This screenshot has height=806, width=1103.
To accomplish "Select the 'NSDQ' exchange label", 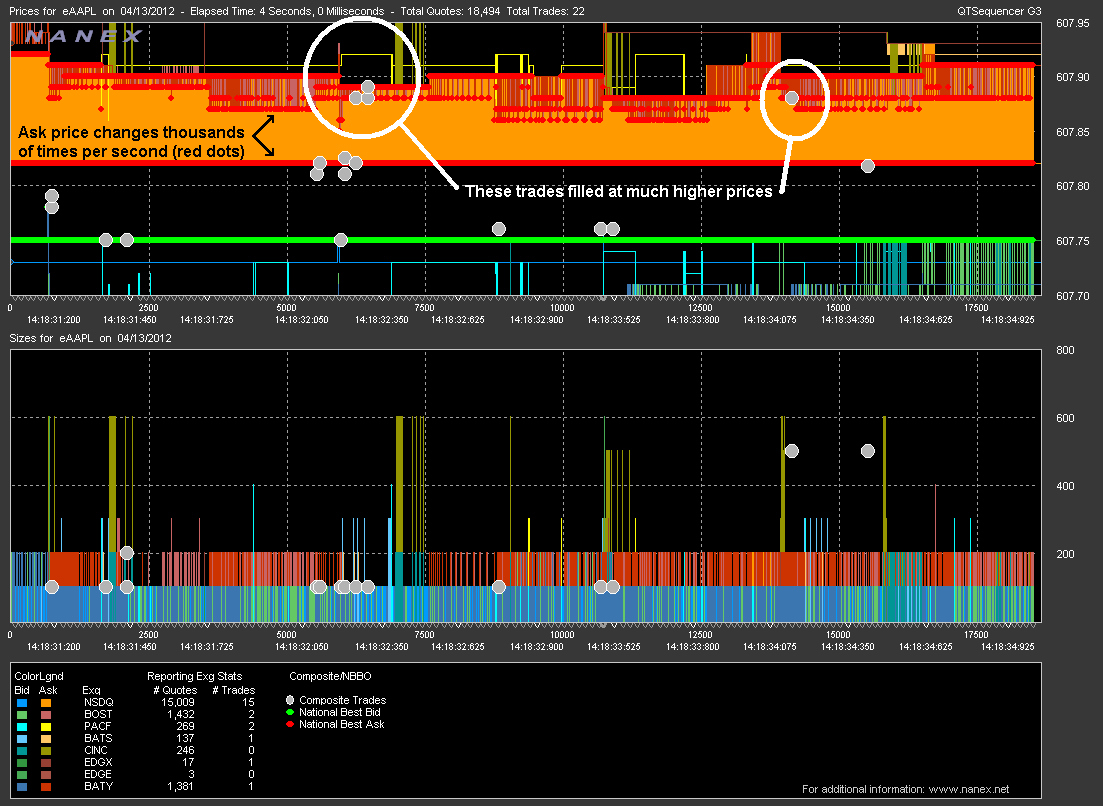I will [x=98, y=702].
